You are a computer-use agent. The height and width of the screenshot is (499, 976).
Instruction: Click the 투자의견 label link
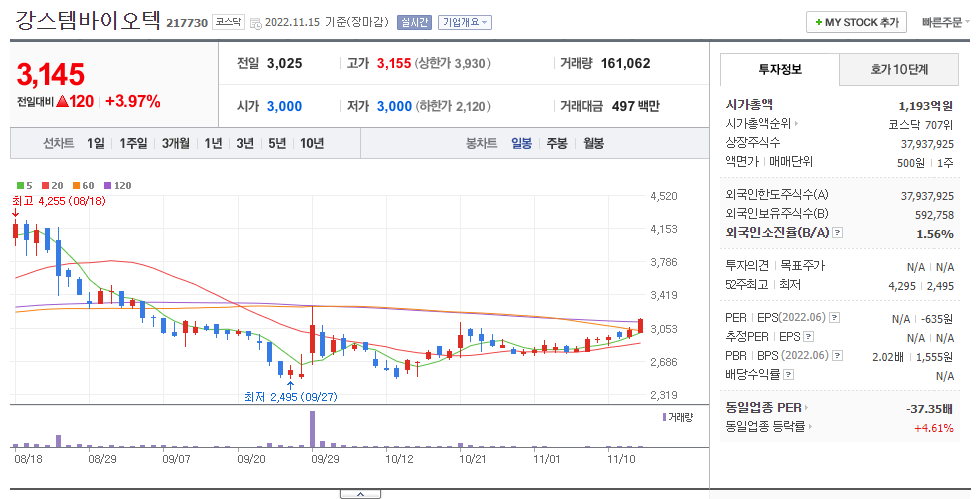[746, 266]
